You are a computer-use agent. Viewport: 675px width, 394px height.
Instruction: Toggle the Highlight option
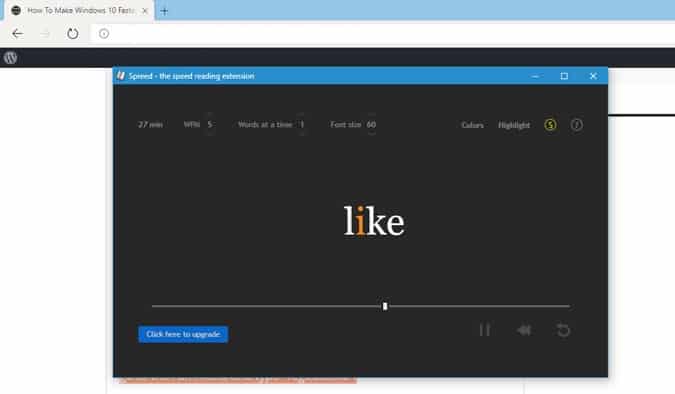tap(514, 125)
